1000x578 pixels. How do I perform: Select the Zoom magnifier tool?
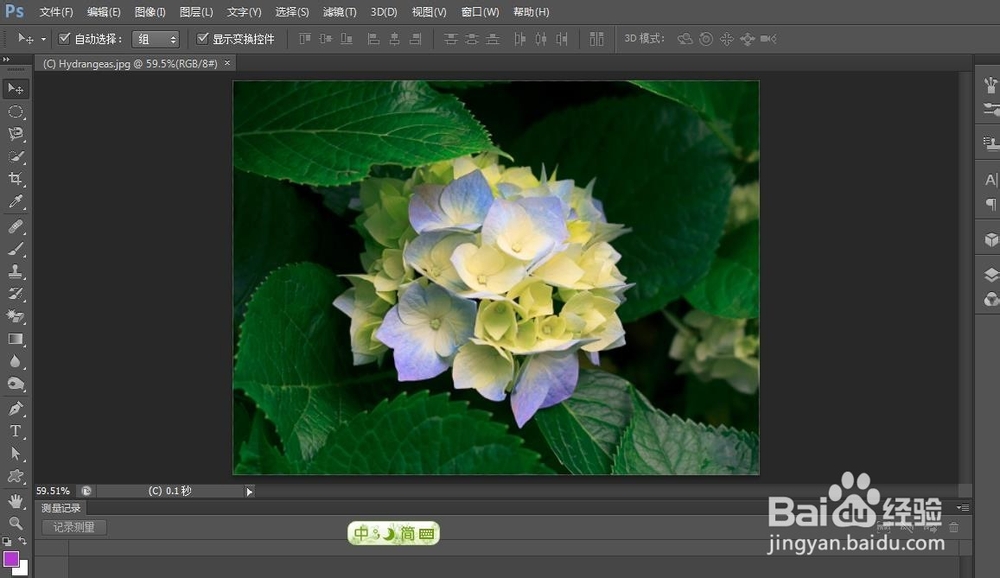pos(15,523)
